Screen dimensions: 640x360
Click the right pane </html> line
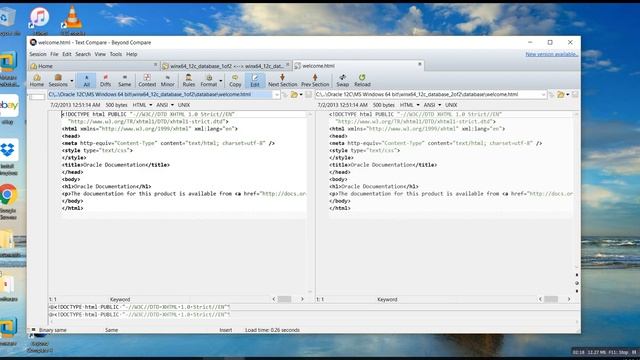coord(340,208)
